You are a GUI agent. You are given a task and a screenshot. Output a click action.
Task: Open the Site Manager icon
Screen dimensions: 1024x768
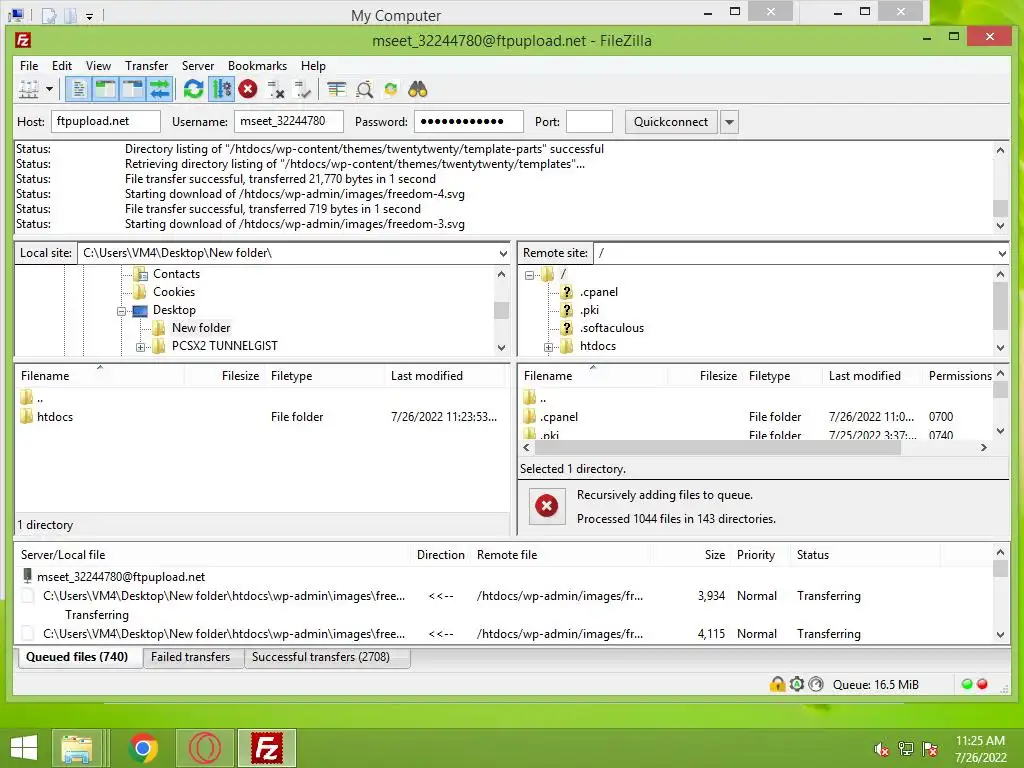28,89
